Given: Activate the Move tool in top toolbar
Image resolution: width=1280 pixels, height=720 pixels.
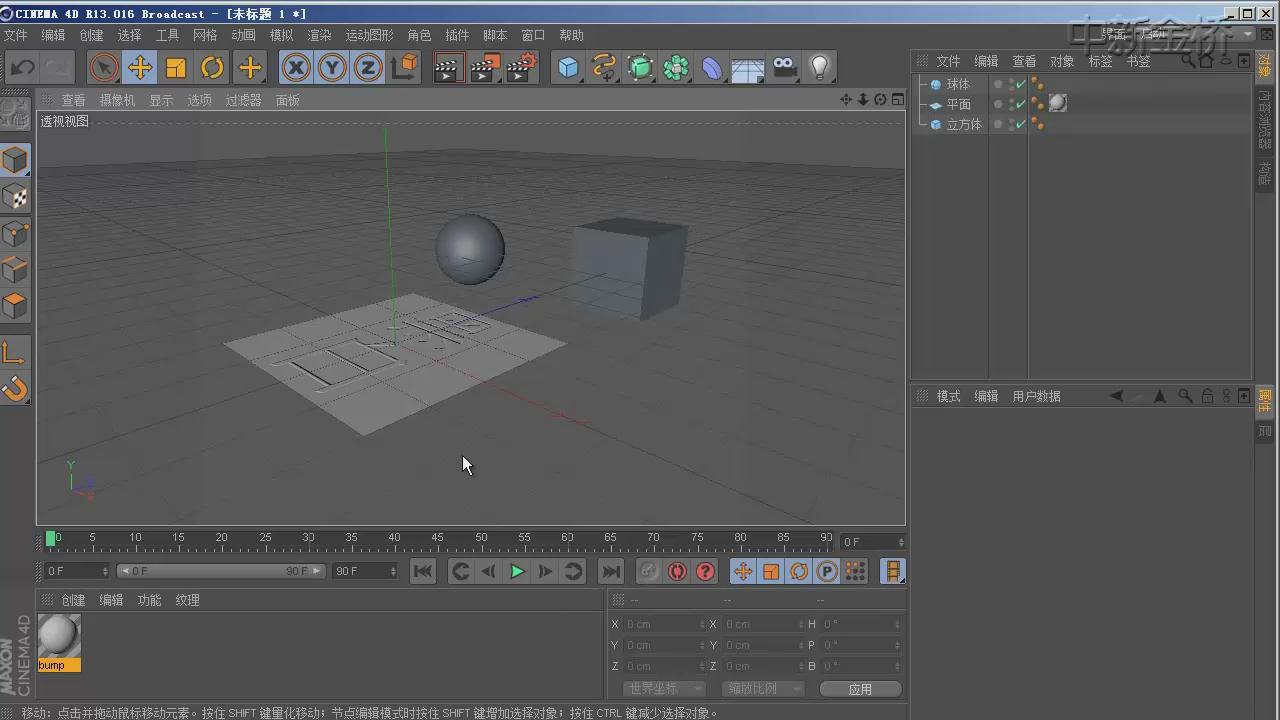Looking at the screenshot, I should (140, 67).
